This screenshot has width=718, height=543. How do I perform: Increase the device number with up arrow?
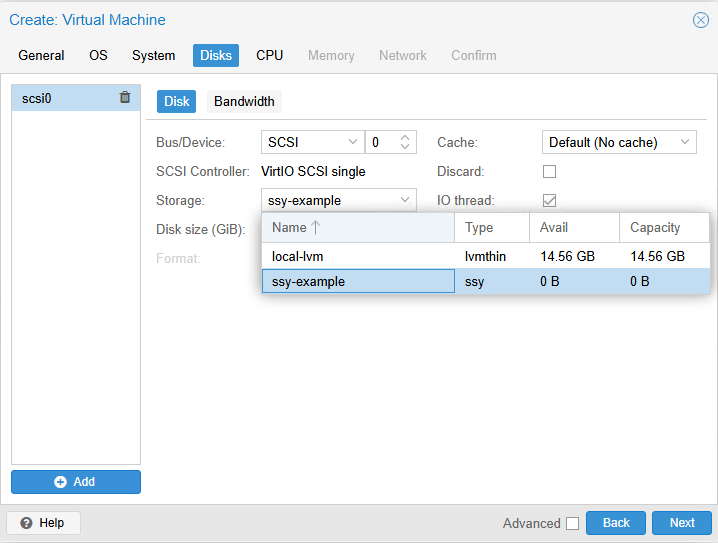click(x=405, y=138)
